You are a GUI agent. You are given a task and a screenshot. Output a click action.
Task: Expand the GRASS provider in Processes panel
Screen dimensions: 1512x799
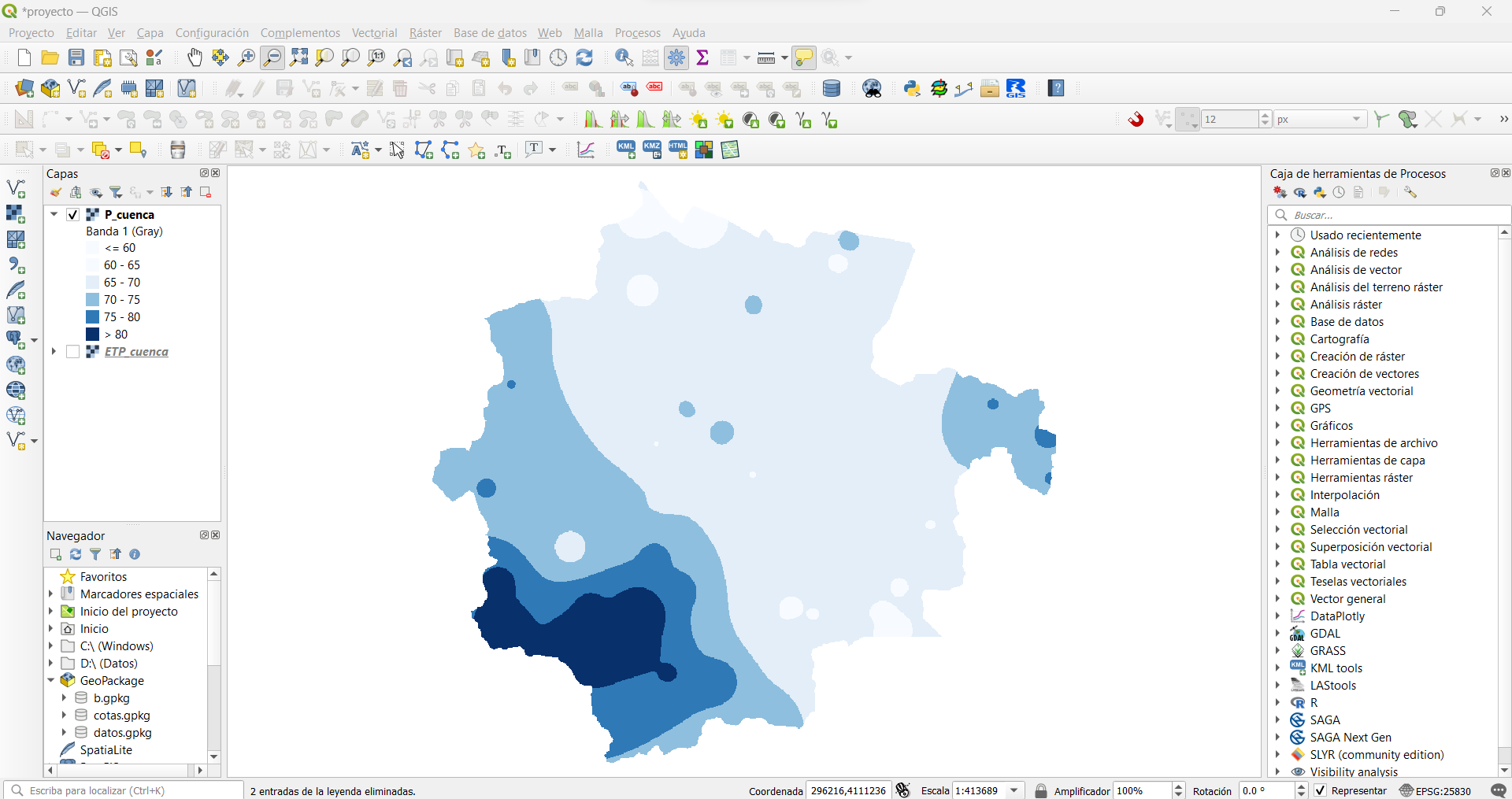1277,651
